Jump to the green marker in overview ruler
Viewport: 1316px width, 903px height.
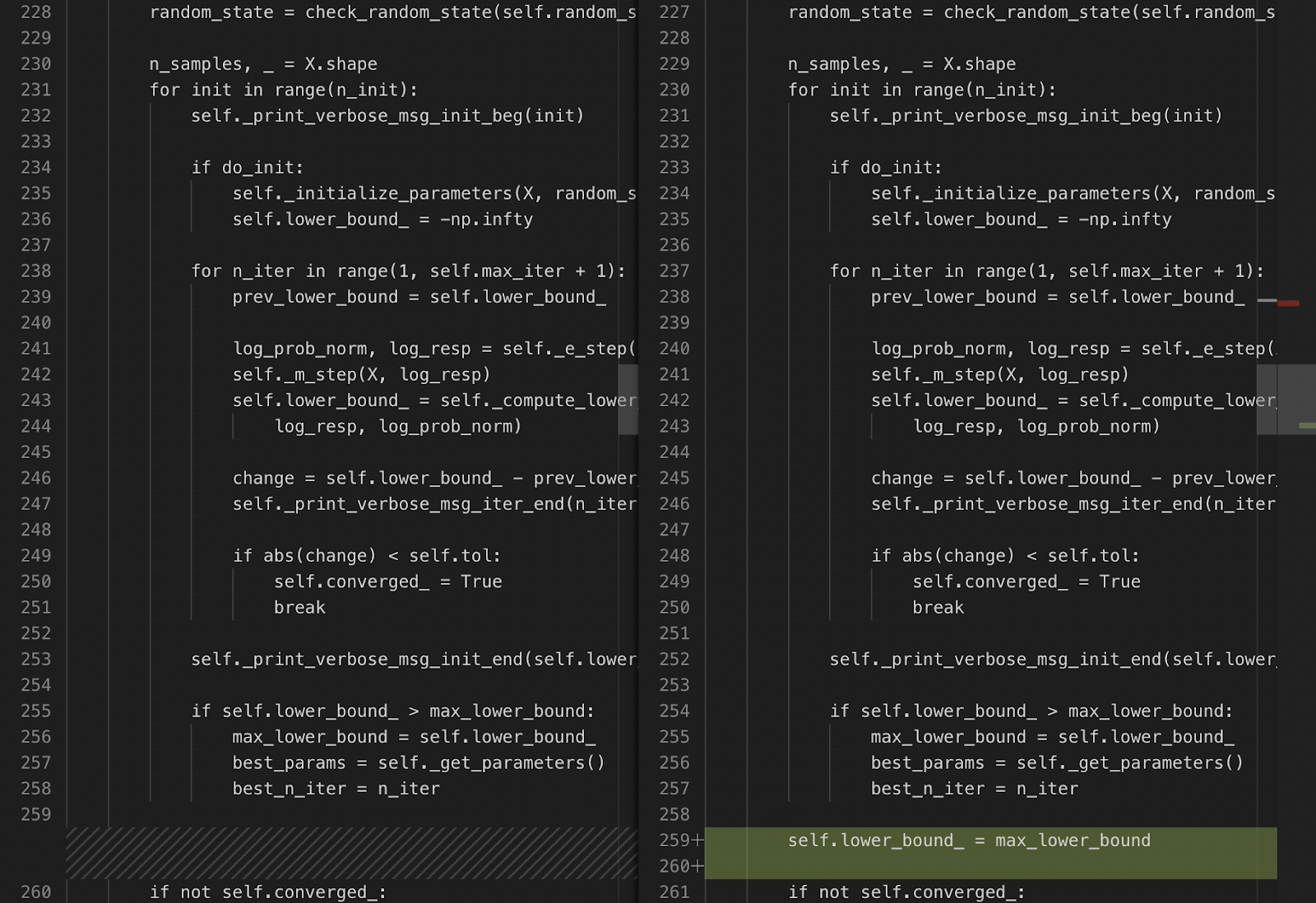coord(1307,425)
